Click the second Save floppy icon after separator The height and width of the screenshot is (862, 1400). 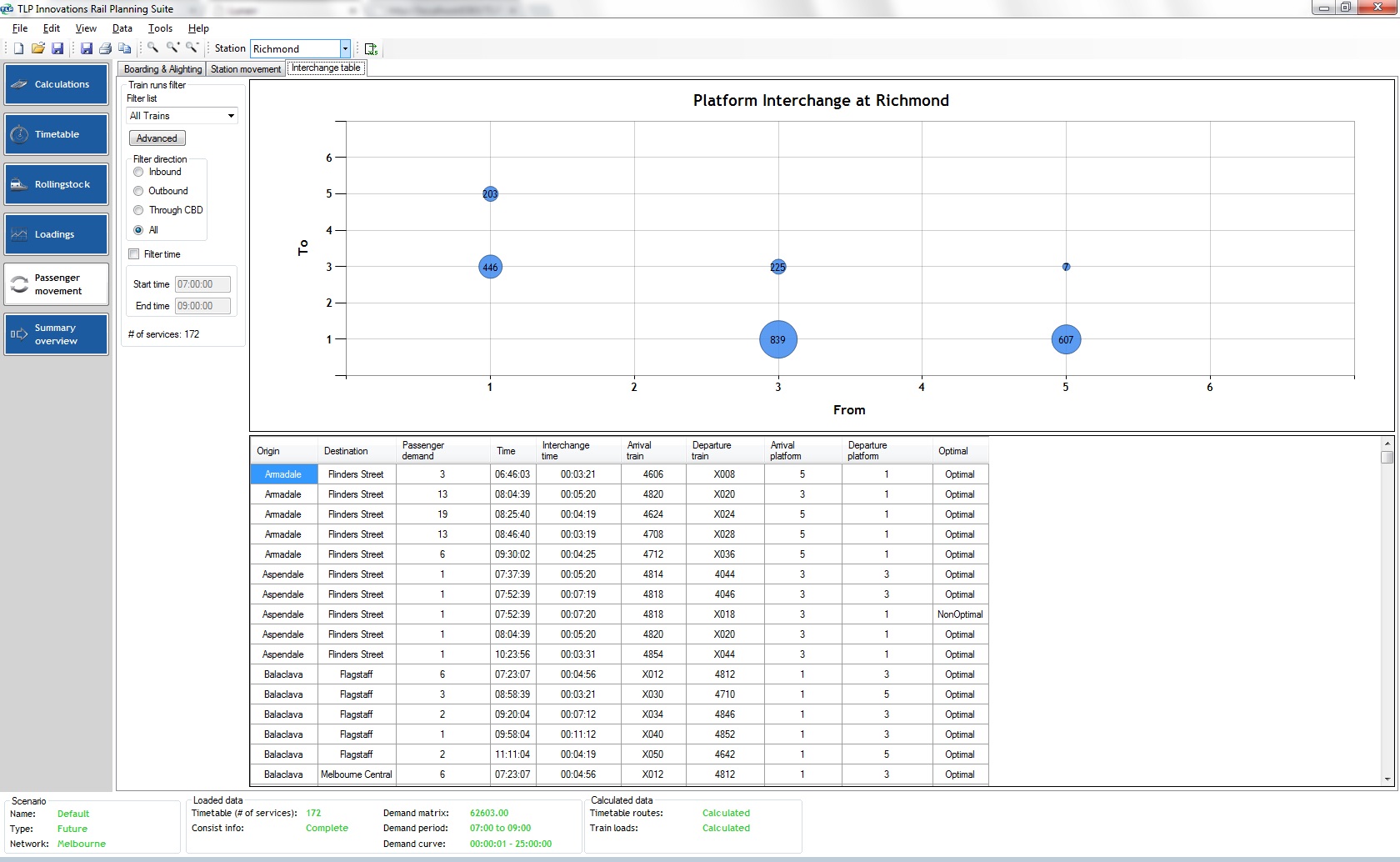[86, 48]
